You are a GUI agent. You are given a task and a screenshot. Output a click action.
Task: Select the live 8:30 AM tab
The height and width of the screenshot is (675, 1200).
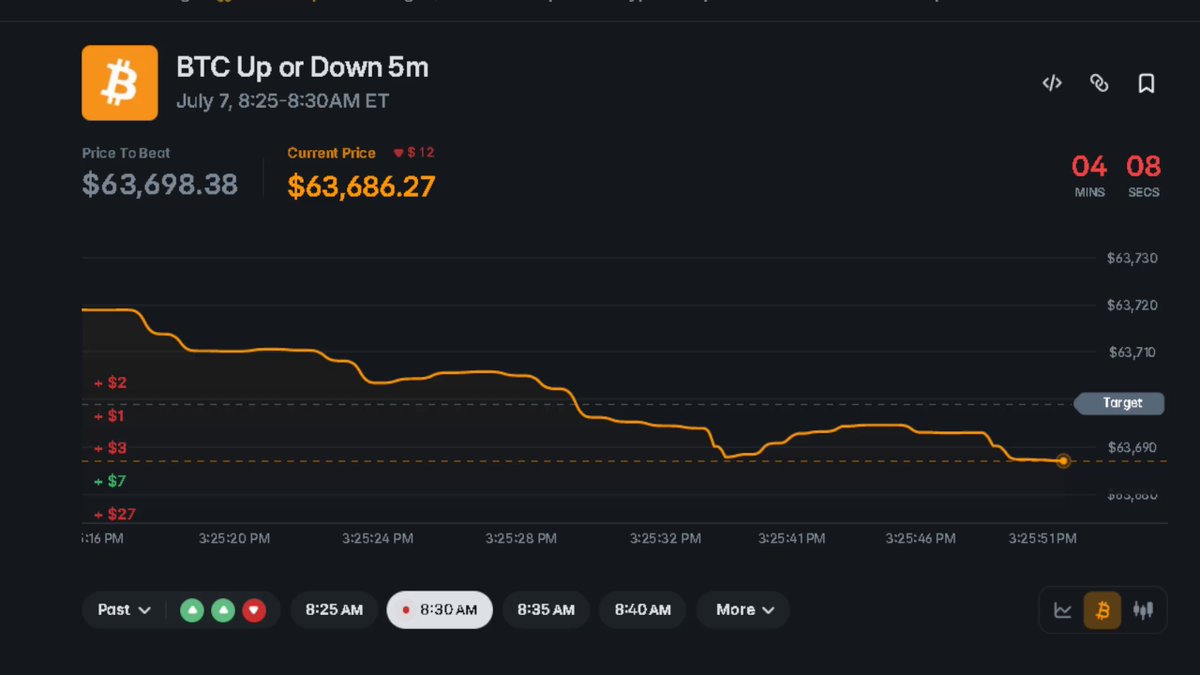pyautogui.click(x=440, y=610)
